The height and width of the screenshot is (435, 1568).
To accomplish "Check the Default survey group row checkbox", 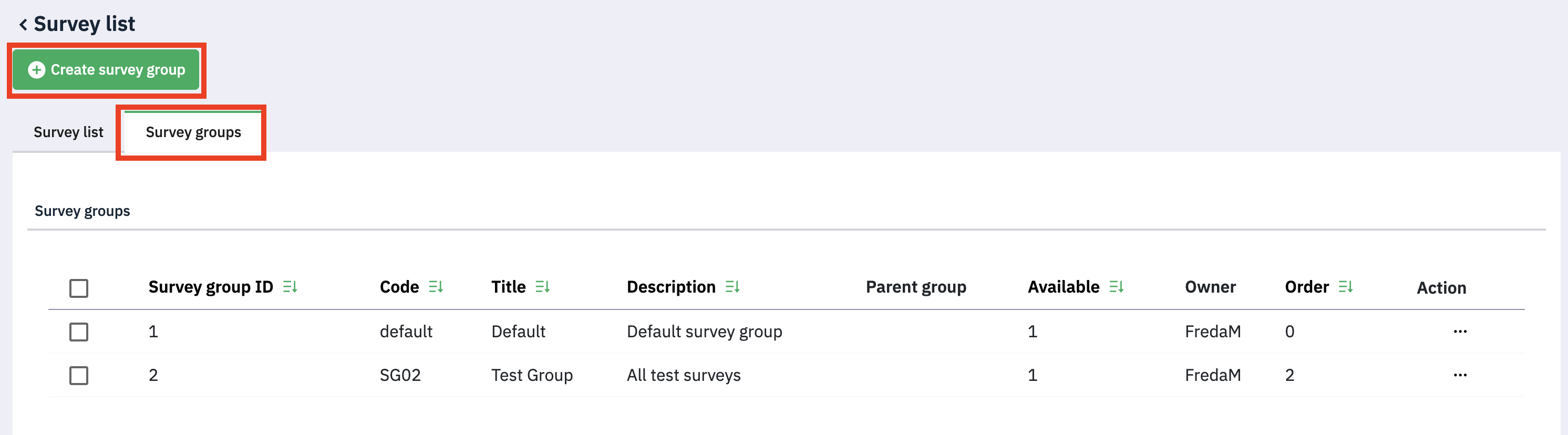I will coord(78,332).
